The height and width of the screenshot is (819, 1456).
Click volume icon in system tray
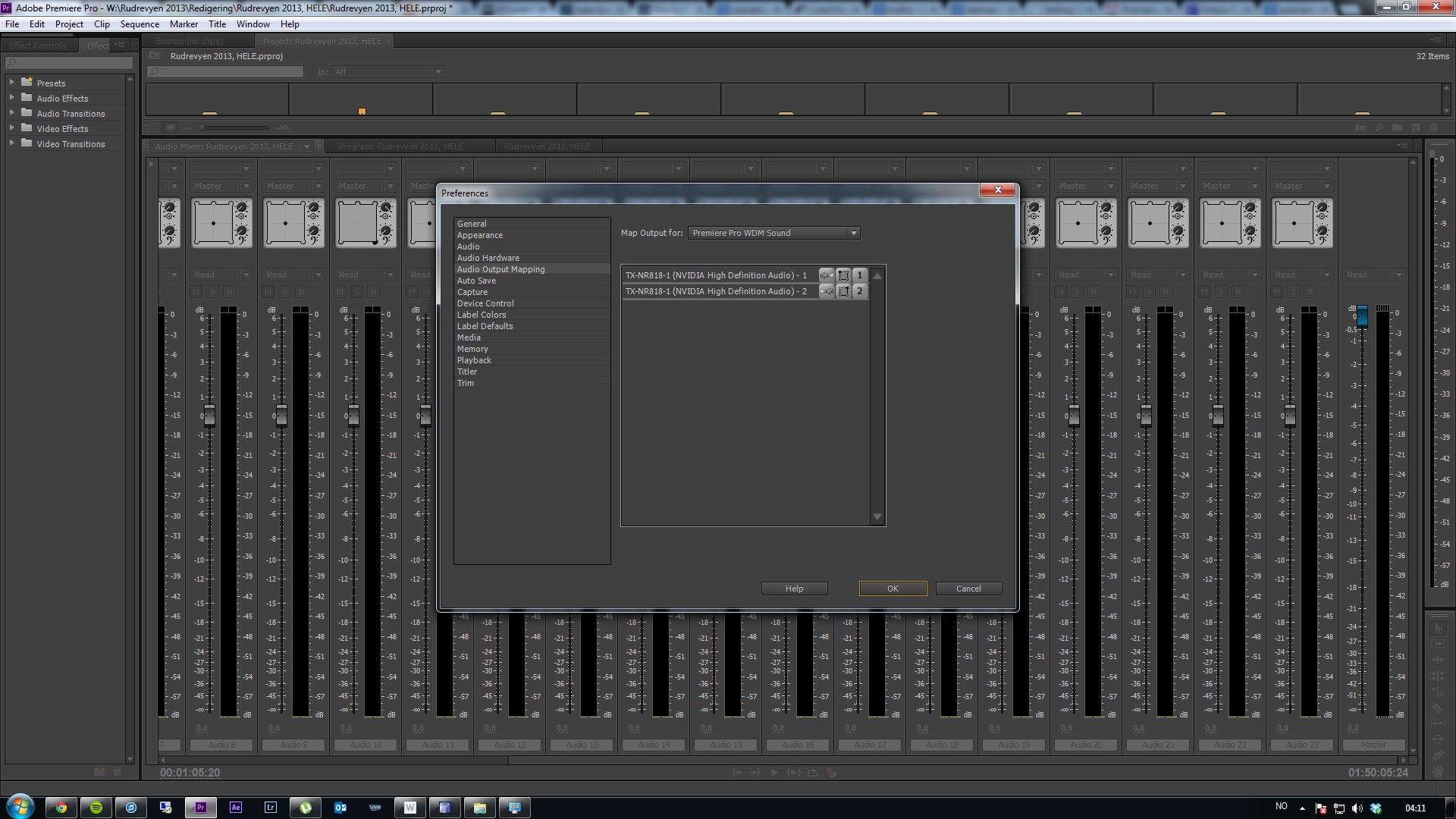1357,808
